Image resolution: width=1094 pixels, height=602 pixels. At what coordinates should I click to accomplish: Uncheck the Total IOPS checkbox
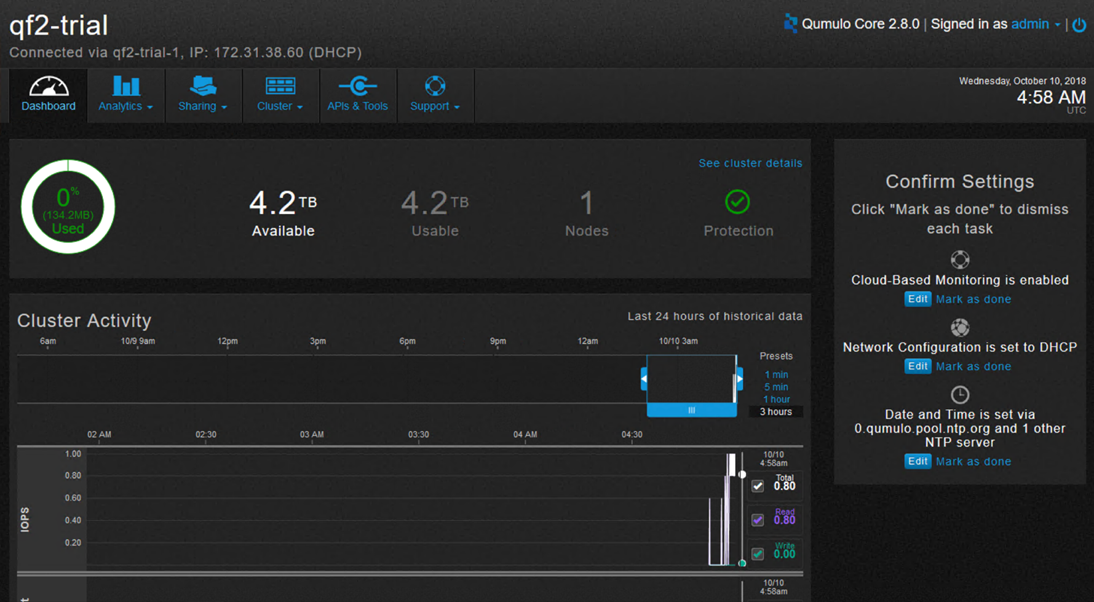[x=757, y=485]
